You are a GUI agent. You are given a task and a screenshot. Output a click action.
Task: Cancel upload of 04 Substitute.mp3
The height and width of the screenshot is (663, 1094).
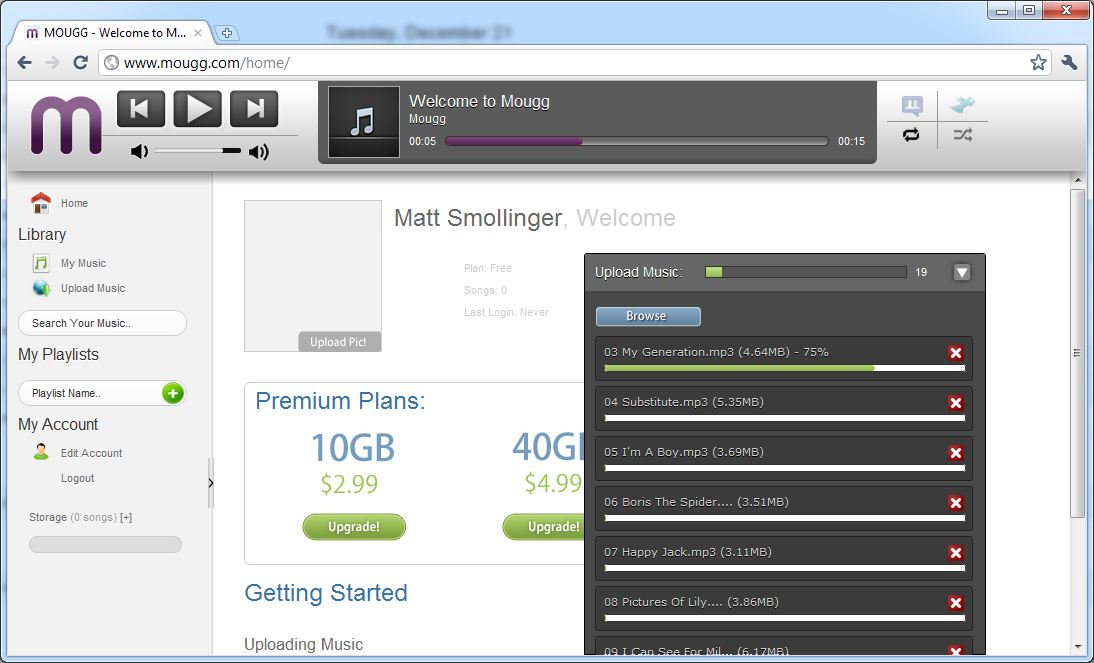(x=956, y=403)
